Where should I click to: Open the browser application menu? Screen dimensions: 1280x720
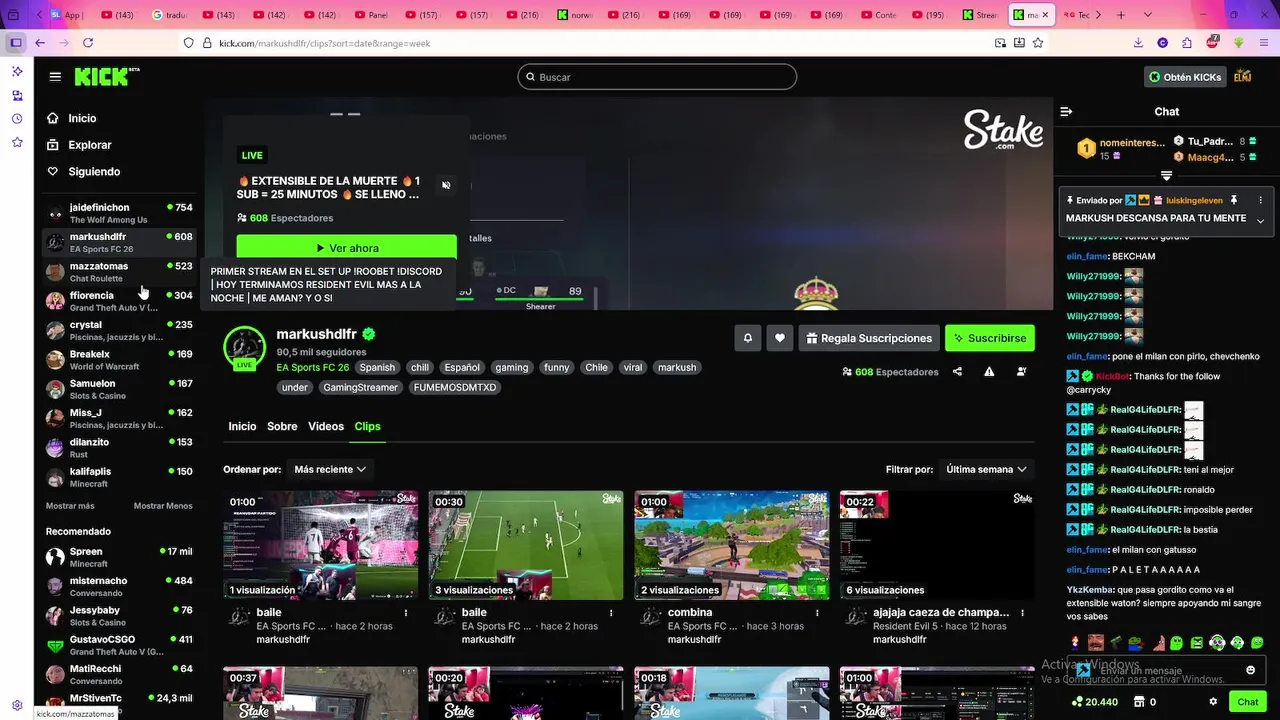coord(1263,43)
